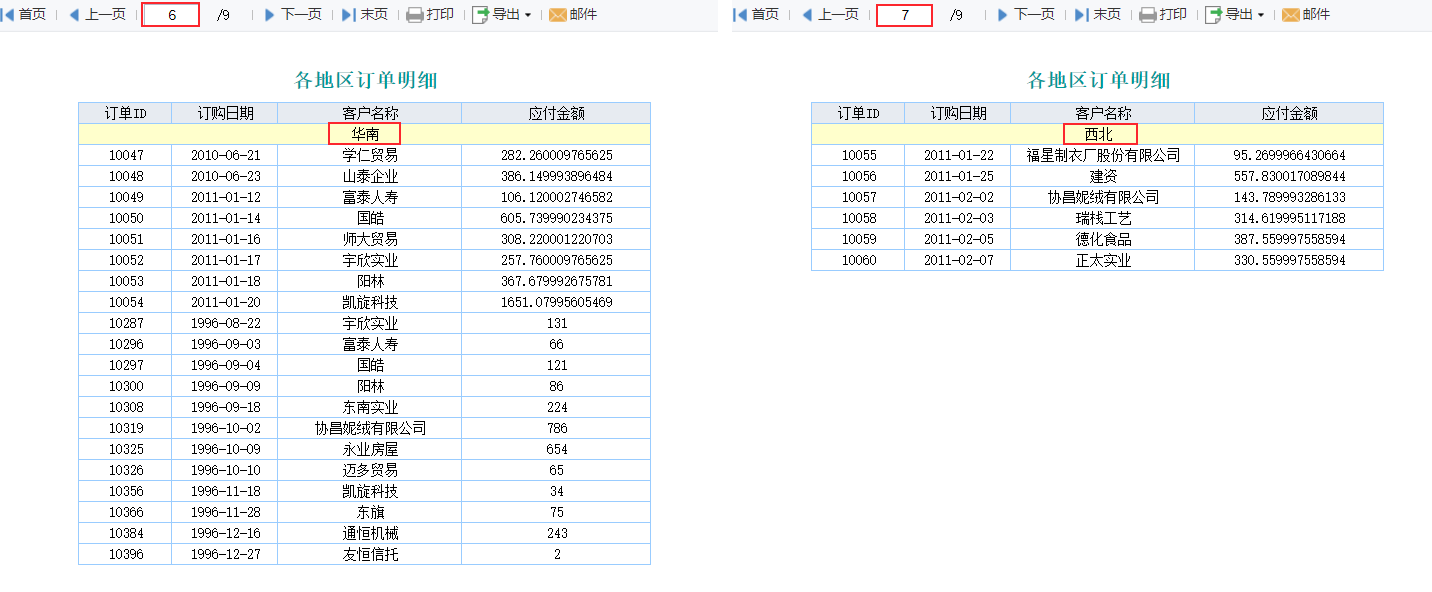Select customer cell 瑞栈工艺

pos(1103,218)
